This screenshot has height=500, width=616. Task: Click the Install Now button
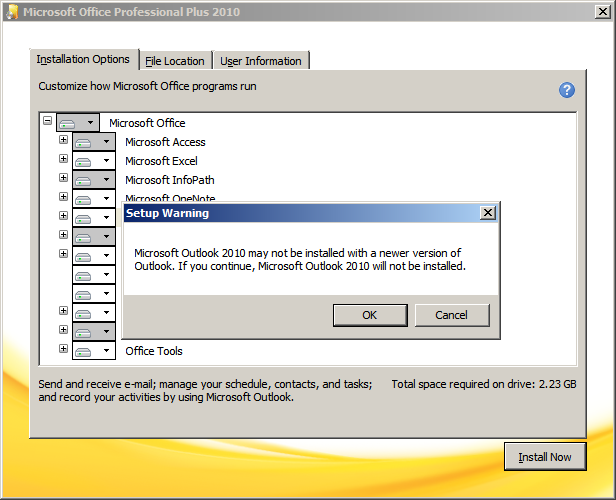[x=545, y=457]
